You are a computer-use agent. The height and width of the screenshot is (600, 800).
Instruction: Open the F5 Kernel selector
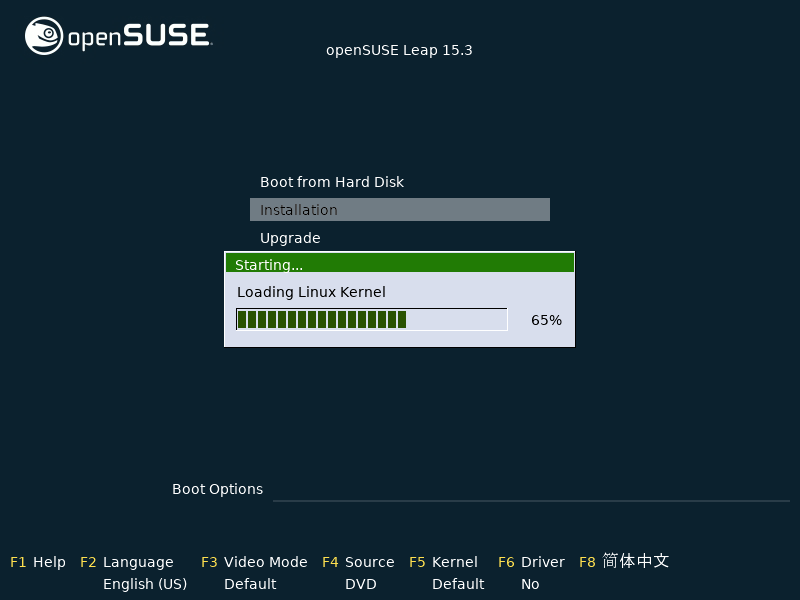pos(443,562)
